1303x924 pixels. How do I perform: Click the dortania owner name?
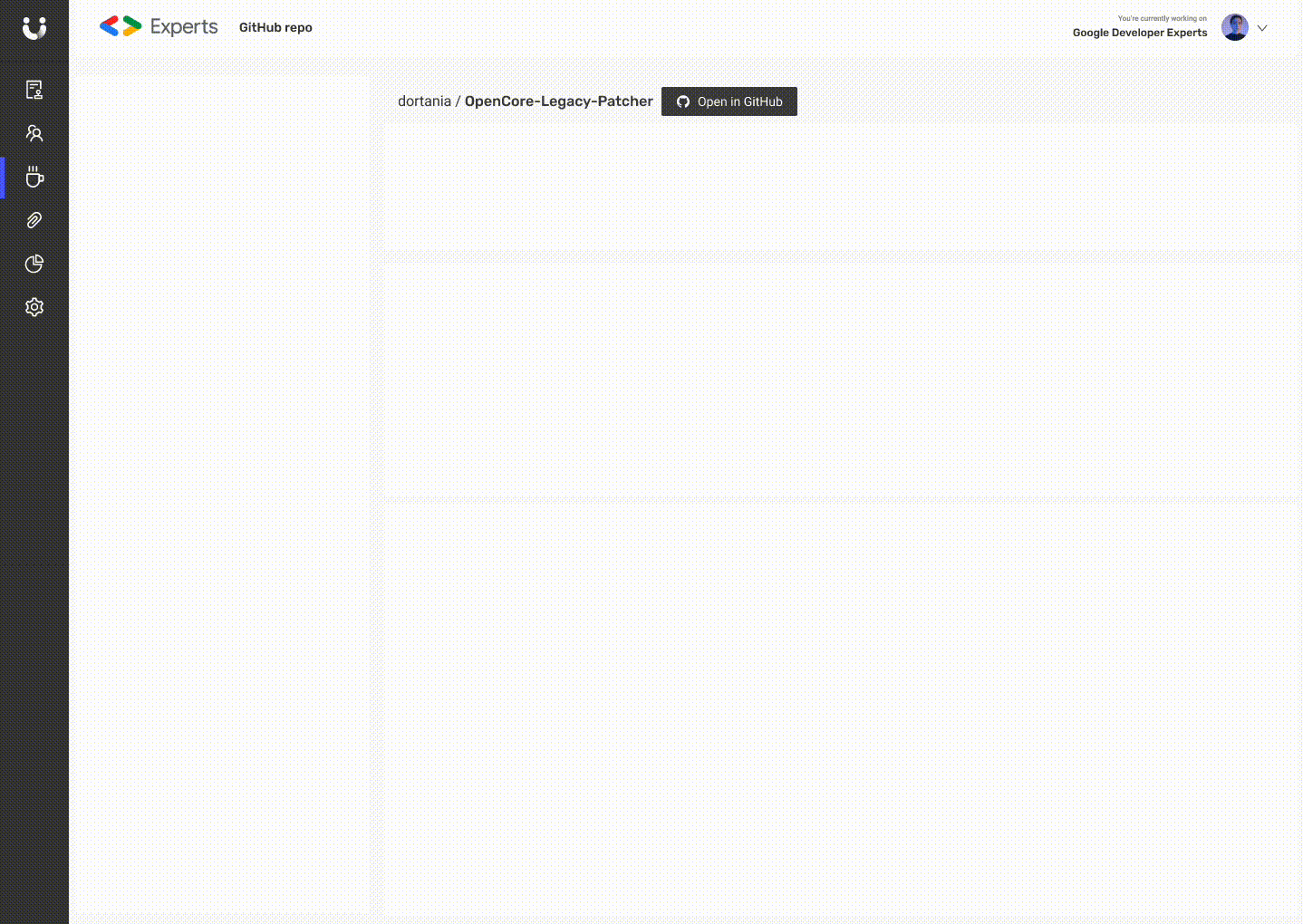pos(424,101)
